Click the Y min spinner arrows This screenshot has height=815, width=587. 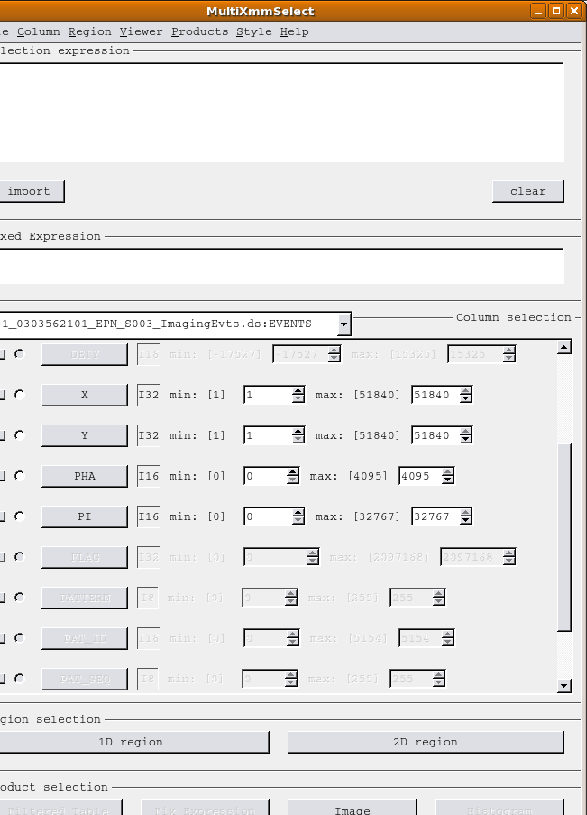pyautogui.click(x=298, y=435)
